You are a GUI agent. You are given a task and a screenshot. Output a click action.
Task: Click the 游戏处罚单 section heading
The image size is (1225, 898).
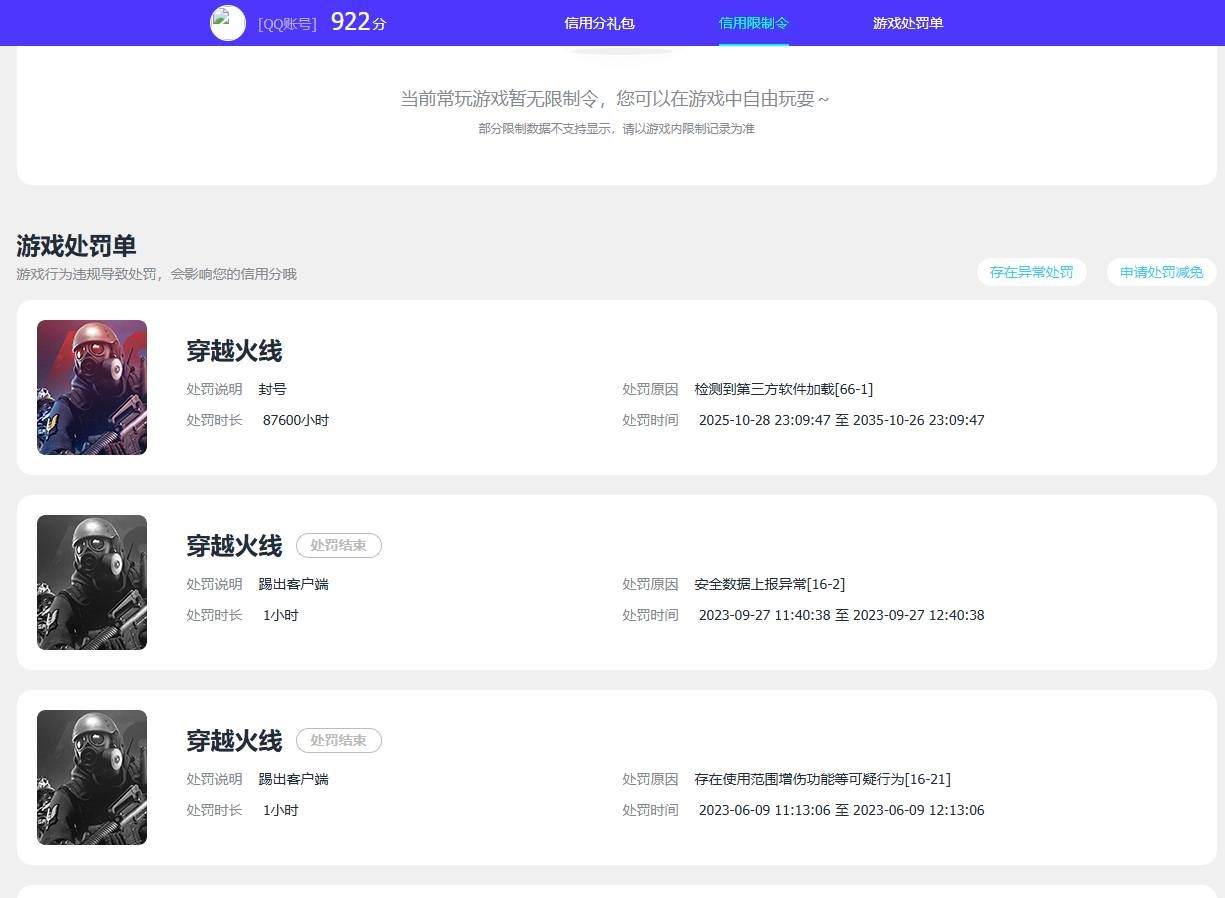tap(76, 246)
